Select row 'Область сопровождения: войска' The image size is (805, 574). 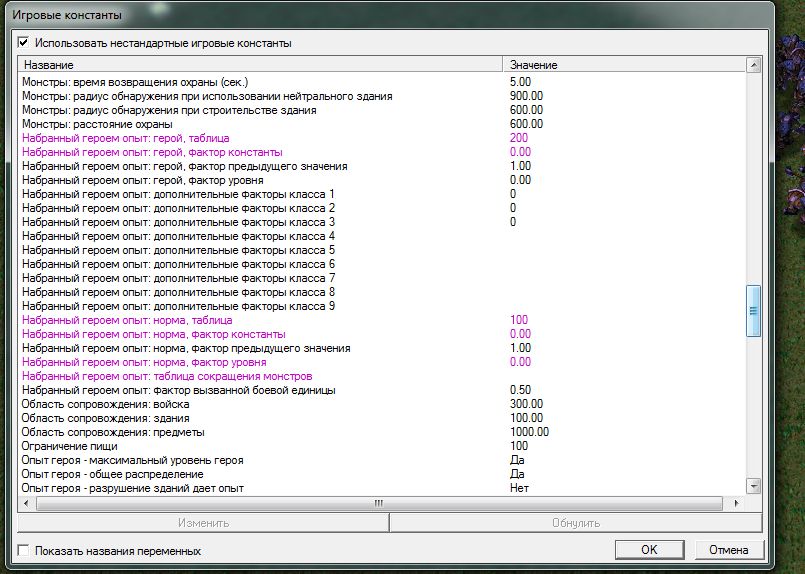[382, 404]
